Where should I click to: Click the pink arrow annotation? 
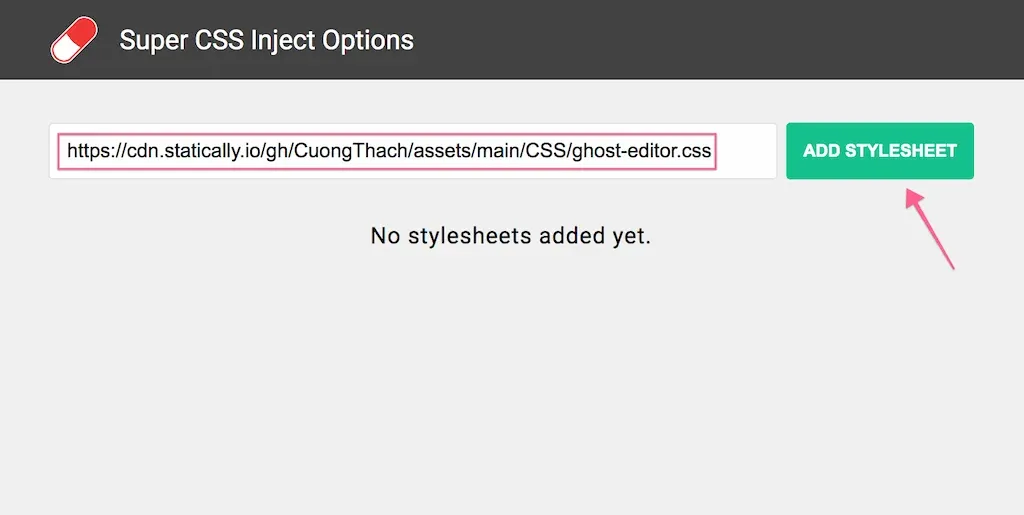tap(929, 228)
